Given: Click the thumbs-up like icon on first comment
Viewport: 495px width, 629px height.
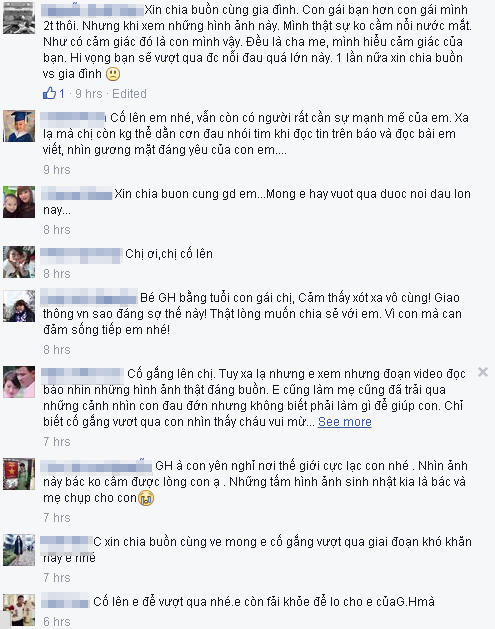Looking at the screenshot, I should tap(49, 93).
